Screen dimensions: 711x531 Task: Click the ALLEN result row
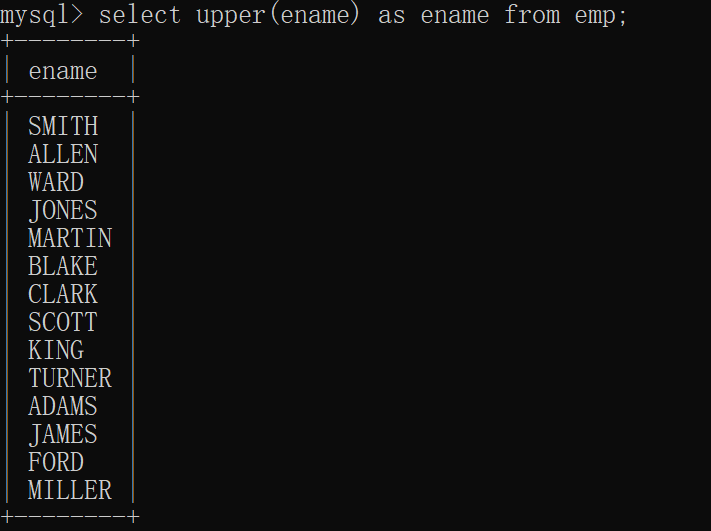point(63,154)
